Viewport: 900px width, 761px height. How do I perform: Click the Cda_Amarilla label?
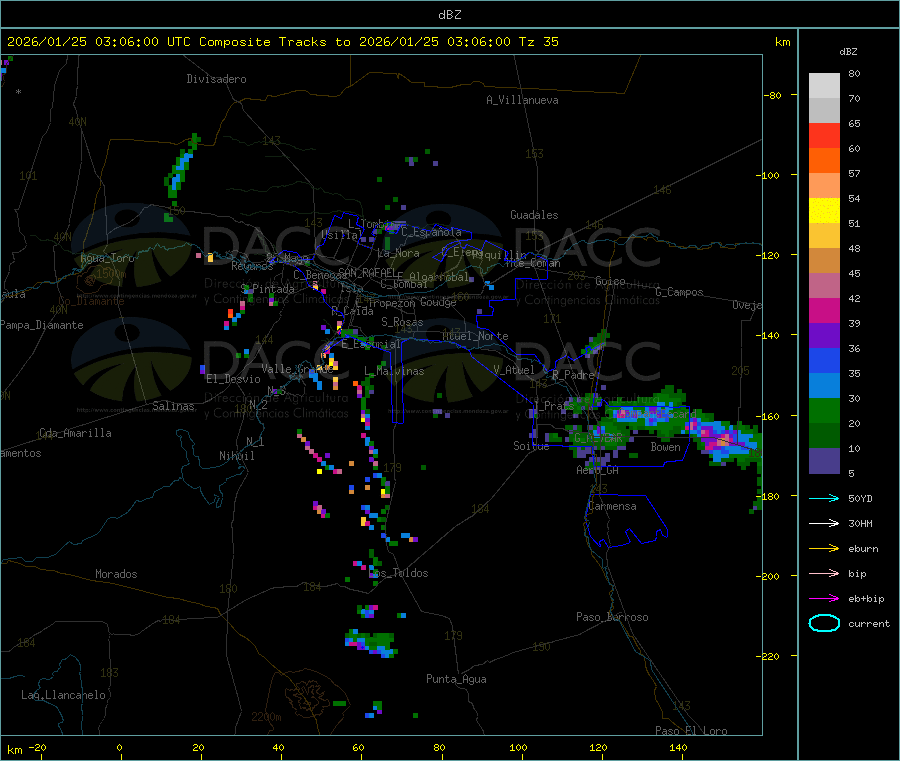point(75,433)
